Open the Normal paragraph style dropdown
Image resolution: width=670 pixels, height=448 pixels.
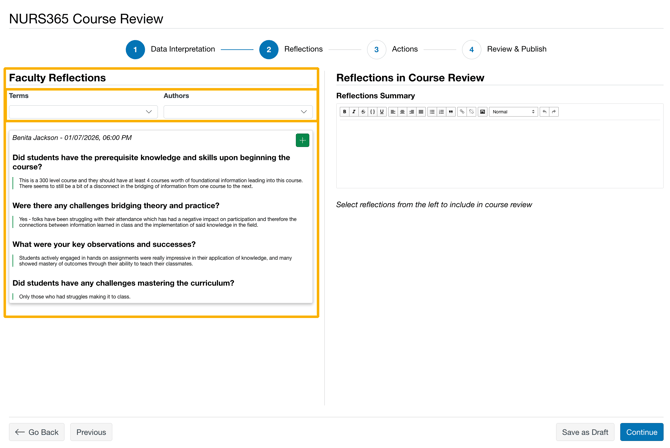pyautogui.click(x=513, y=112)
